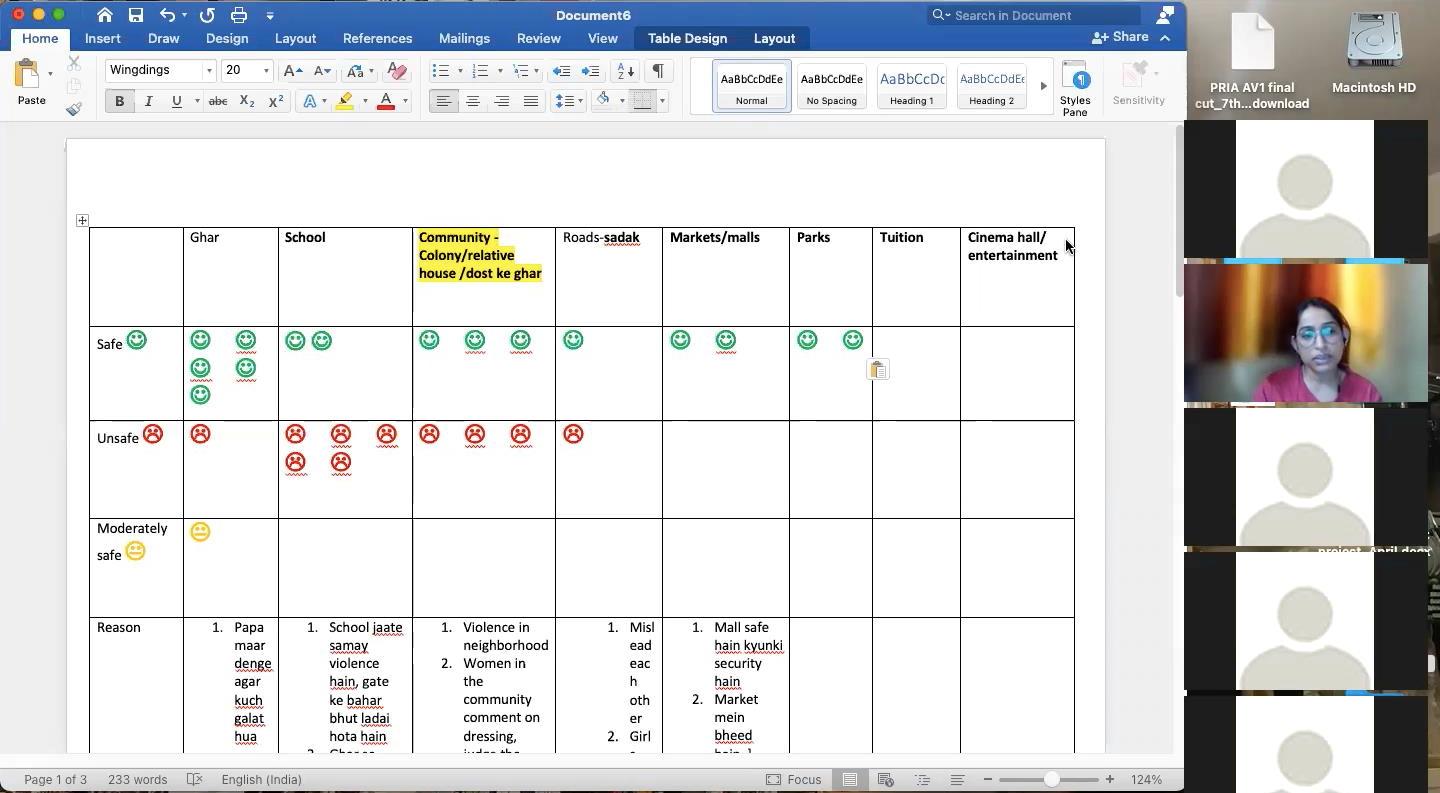Expand the styles gallery arrow

pyautogui.click(x=1043, y=86)
